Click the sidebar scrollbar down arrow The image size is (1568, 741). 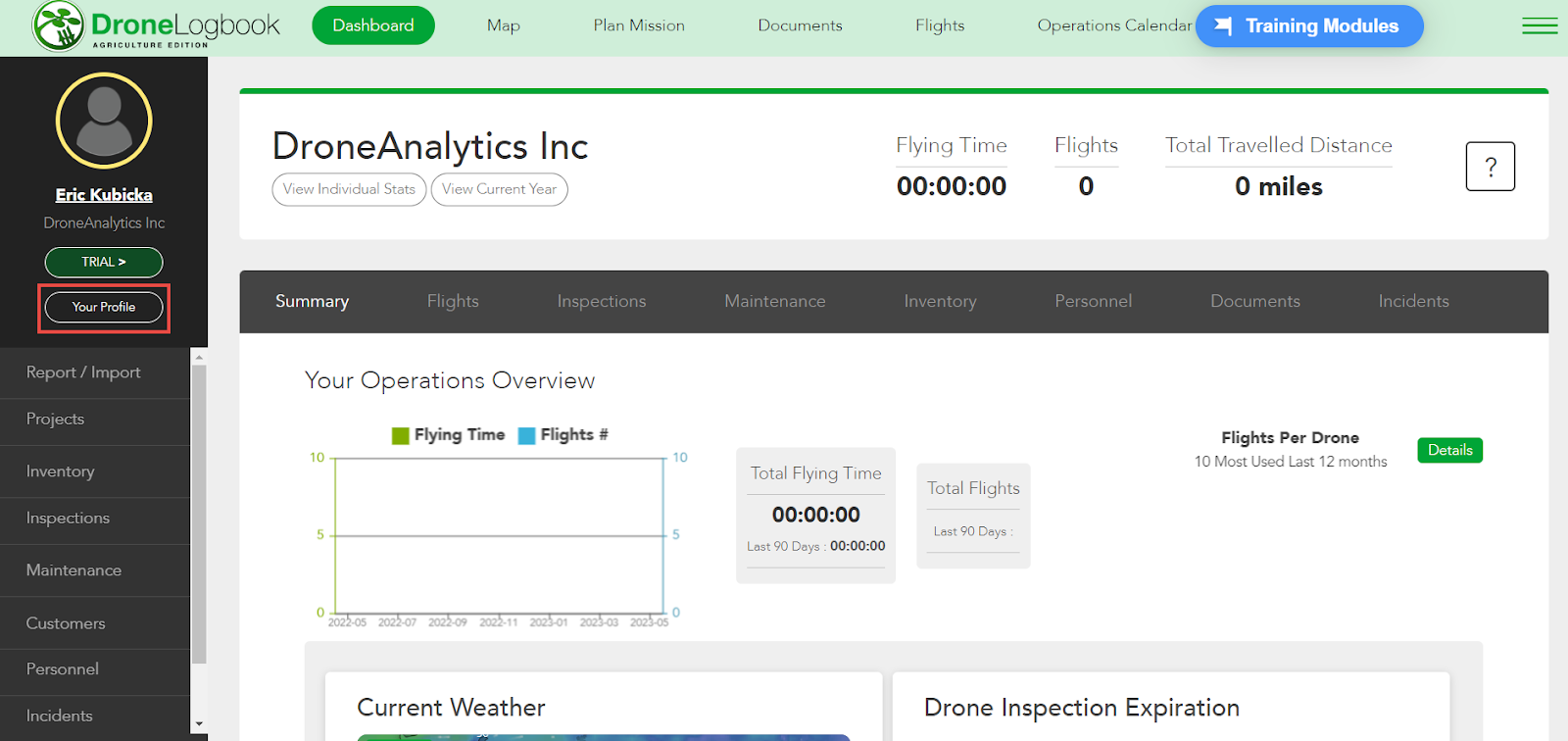(199, 725)
